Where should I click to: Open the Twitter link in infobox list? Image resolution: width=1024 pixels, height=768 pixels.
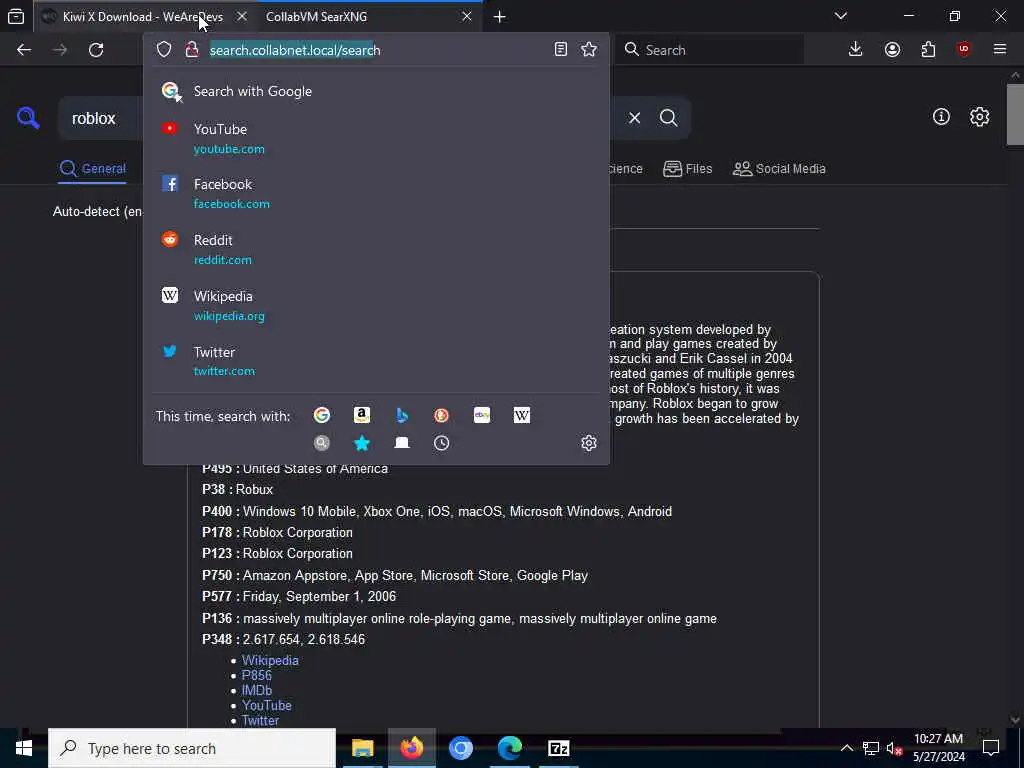[260, 720]
